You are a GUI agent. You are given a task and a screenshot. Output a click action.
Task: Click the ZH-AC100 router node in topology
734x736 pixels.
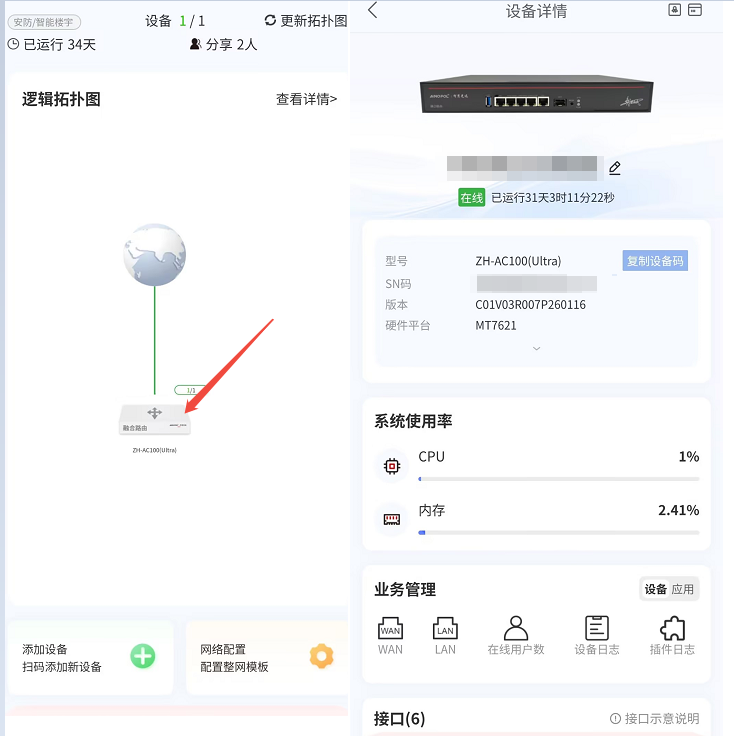tap(154, 419)
